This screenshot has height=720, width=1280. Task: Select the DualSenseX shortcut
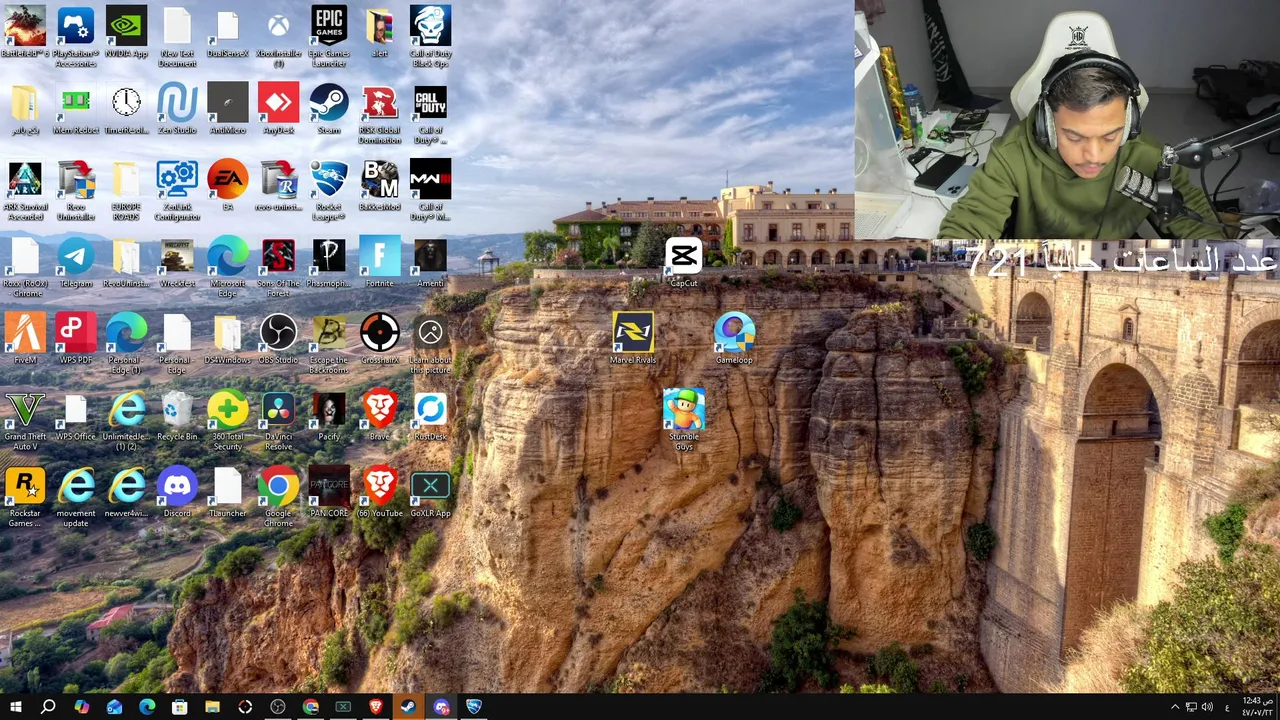(228, 32)
